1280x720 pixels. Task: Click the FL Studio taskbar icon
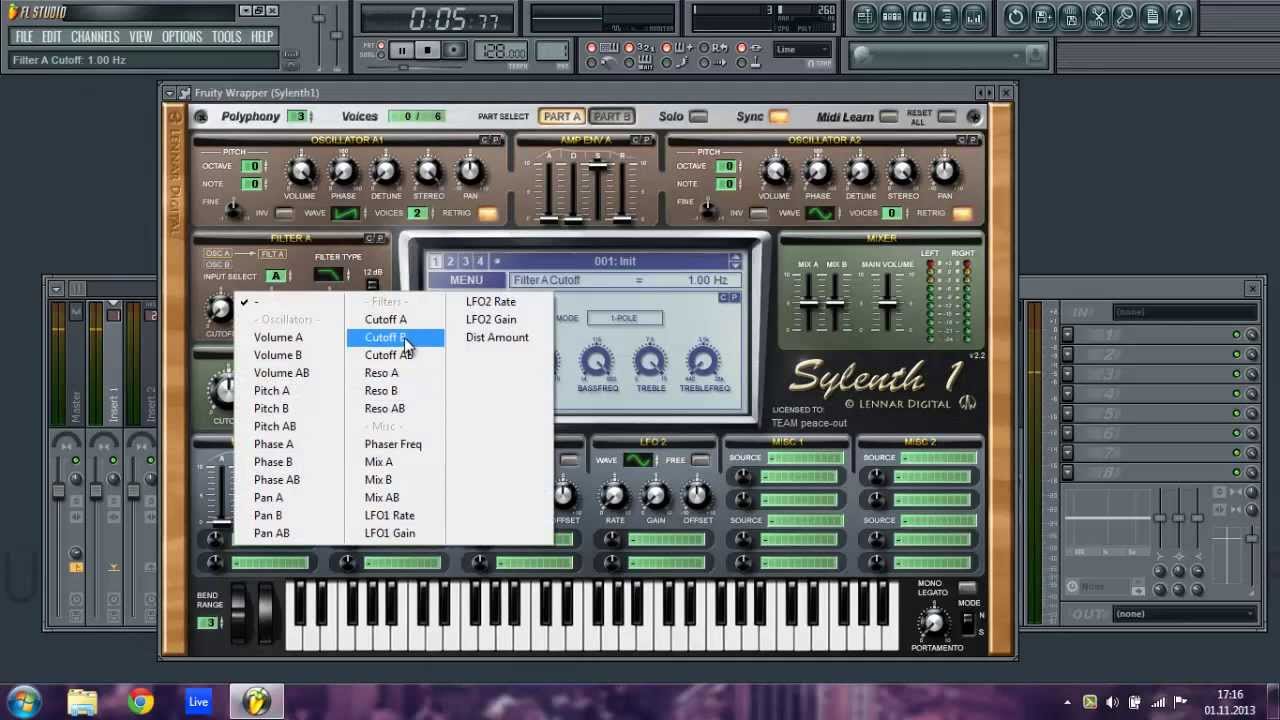[x=257, y=701]
